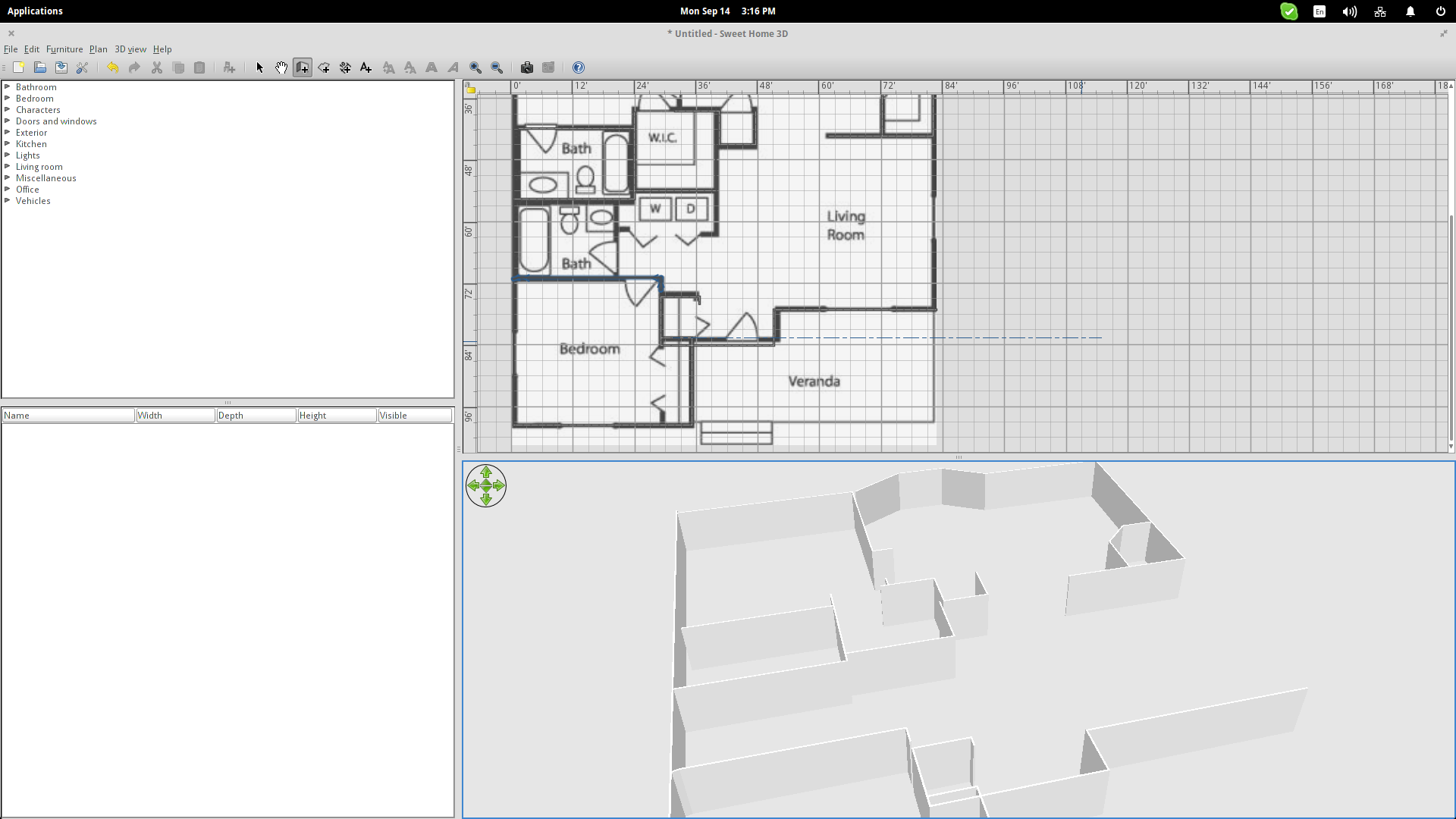Select the Vehicles category label
Viewport: 1456px width, 819px height.
click(x=33, y=201)
